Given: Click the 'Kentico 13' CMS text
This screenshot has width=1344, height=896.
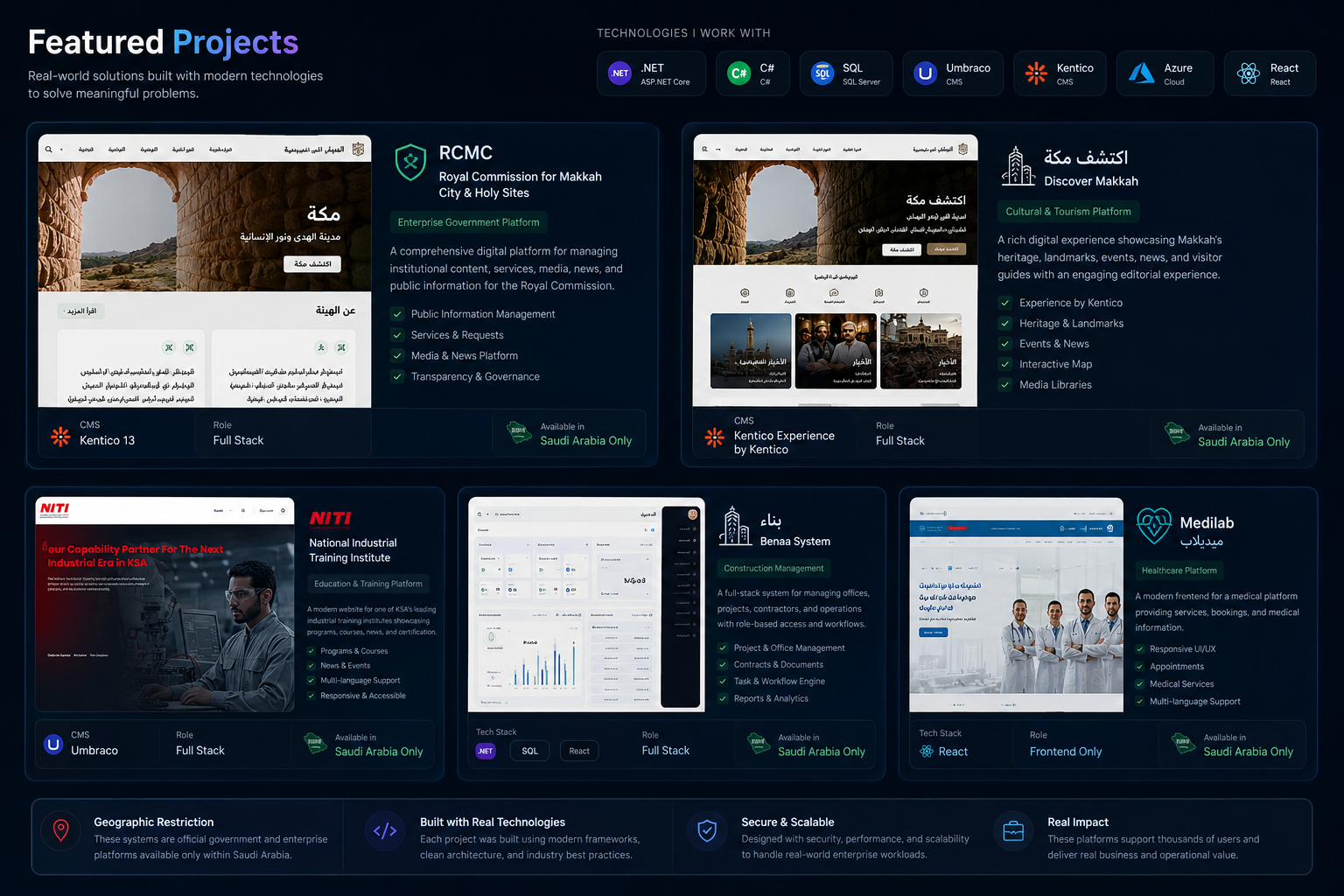Looking at the screenshot, I should (x=107, y=441).
